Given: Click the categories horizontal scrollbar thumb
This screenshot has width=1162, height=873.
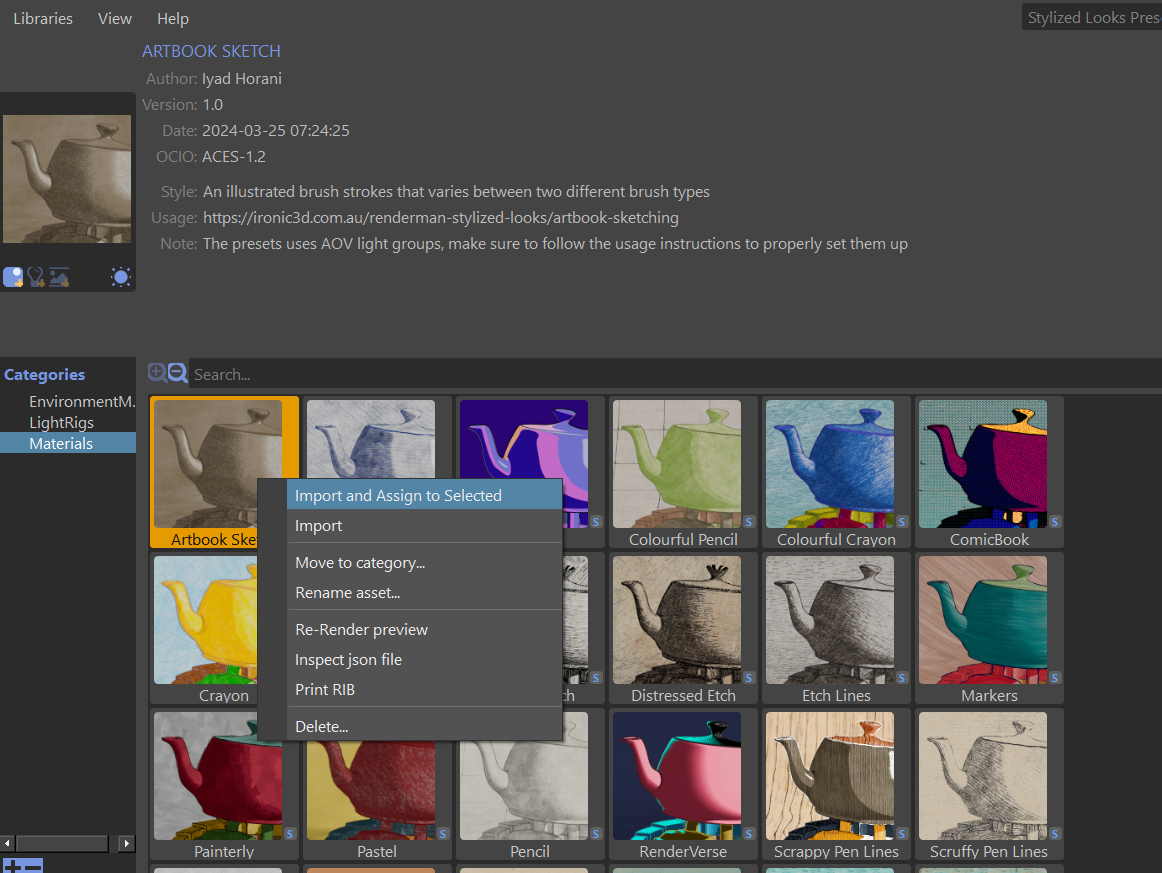Looking at the screenshot, I should coord(62,843).
